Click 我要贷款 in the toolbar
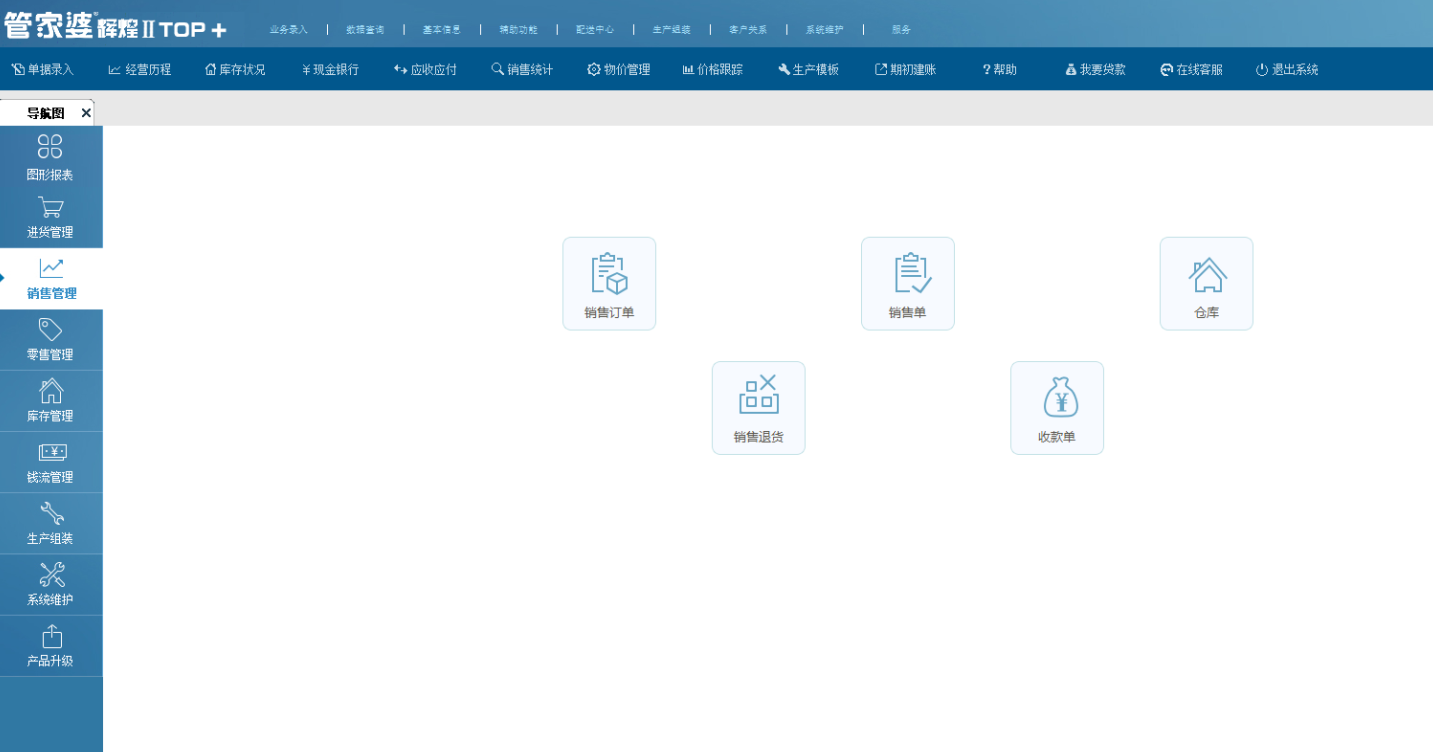 pyautogui.click(x=1095, y=70)
